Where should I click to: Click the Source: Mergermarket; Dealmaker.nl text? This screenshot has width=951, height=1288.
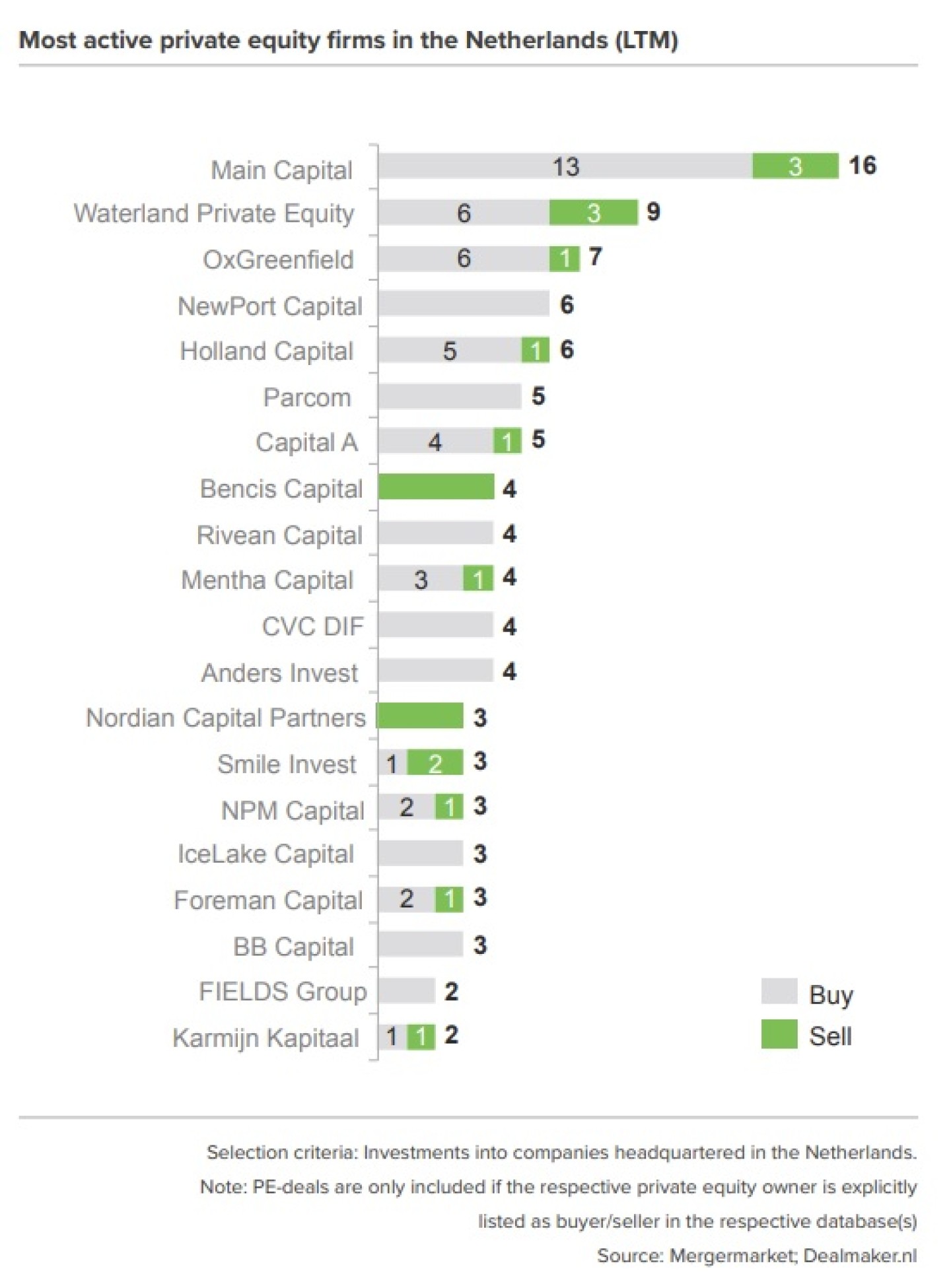coord(756,1255)
